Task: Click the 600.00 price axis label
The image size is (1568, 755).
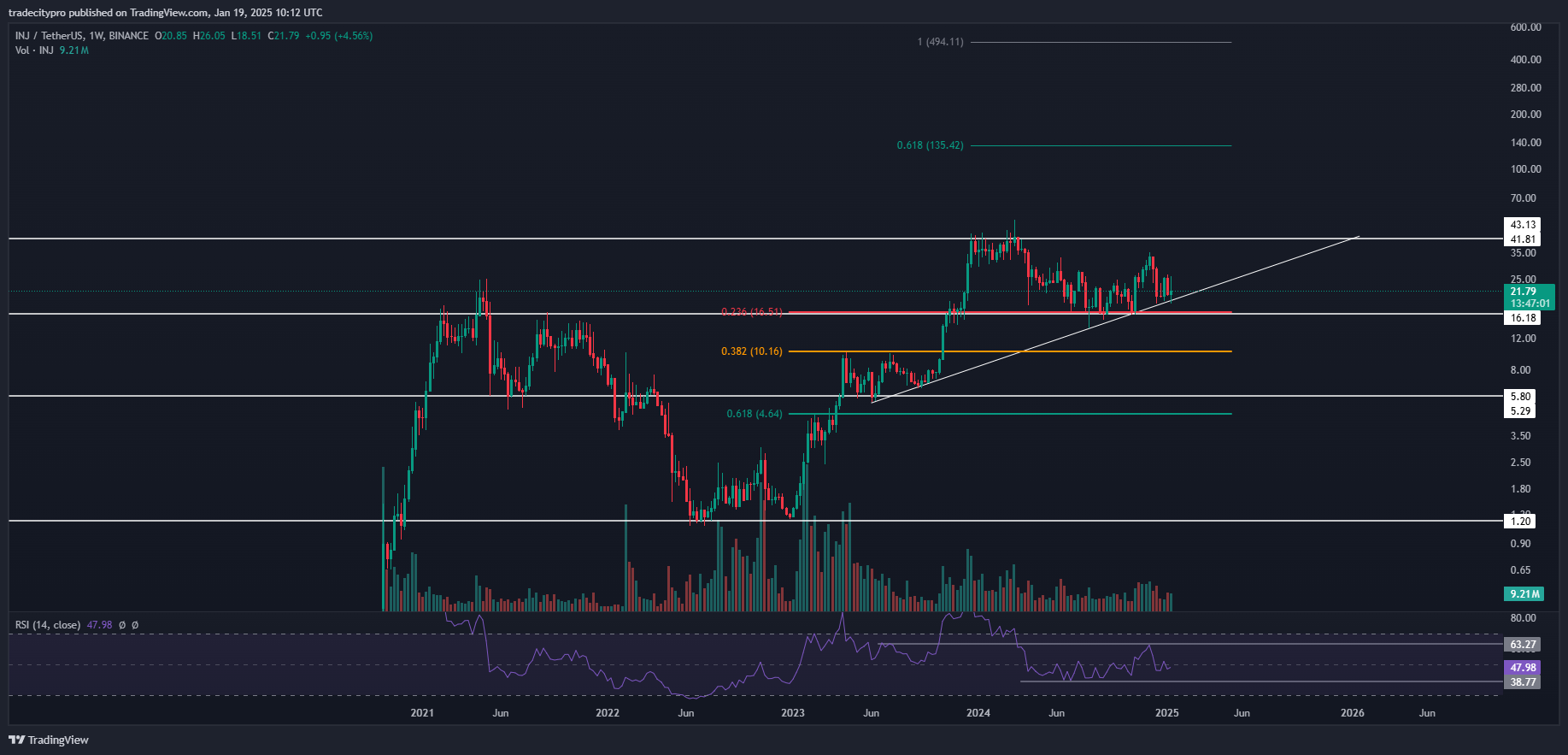Action: point(1525,27)
